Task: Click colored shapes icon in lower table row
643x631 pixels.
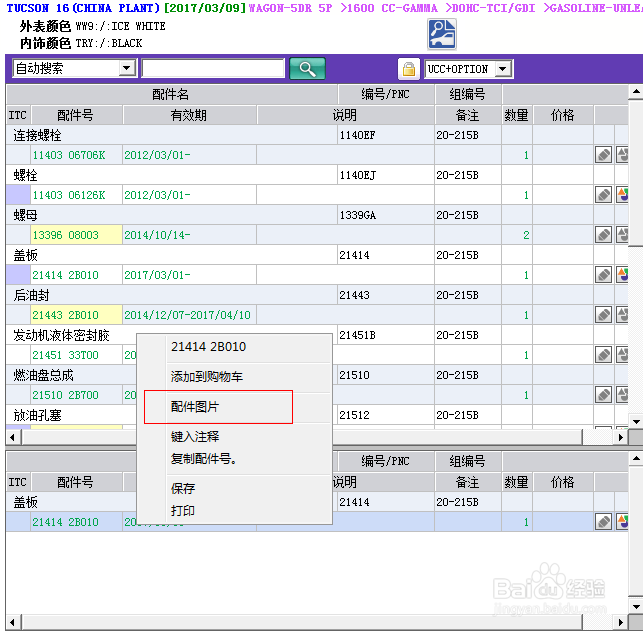Action: (x=622, y=522)
